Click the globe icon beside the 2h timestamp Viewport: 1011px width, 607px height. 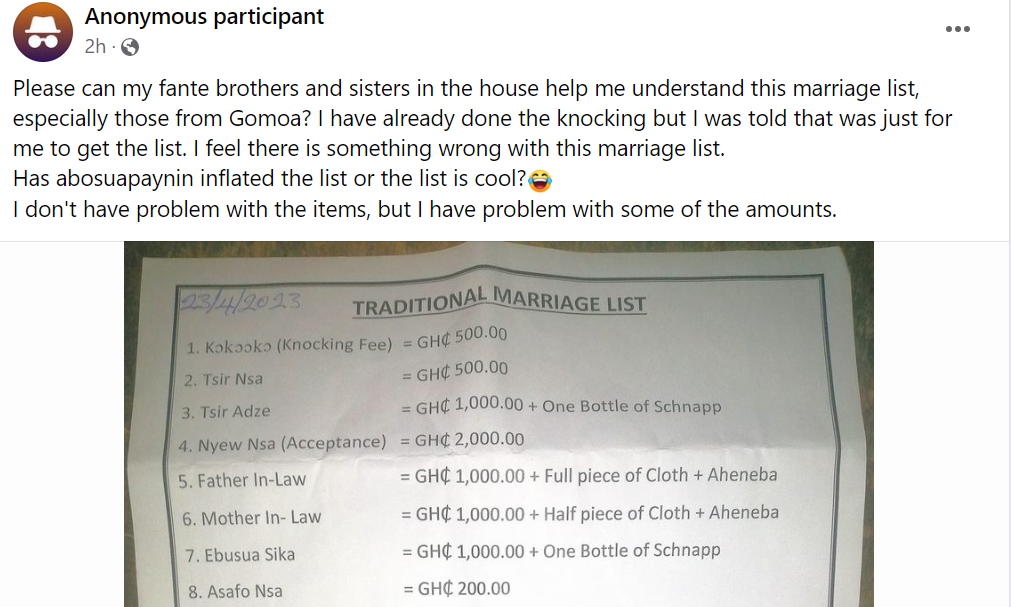[x=131, y=46]
